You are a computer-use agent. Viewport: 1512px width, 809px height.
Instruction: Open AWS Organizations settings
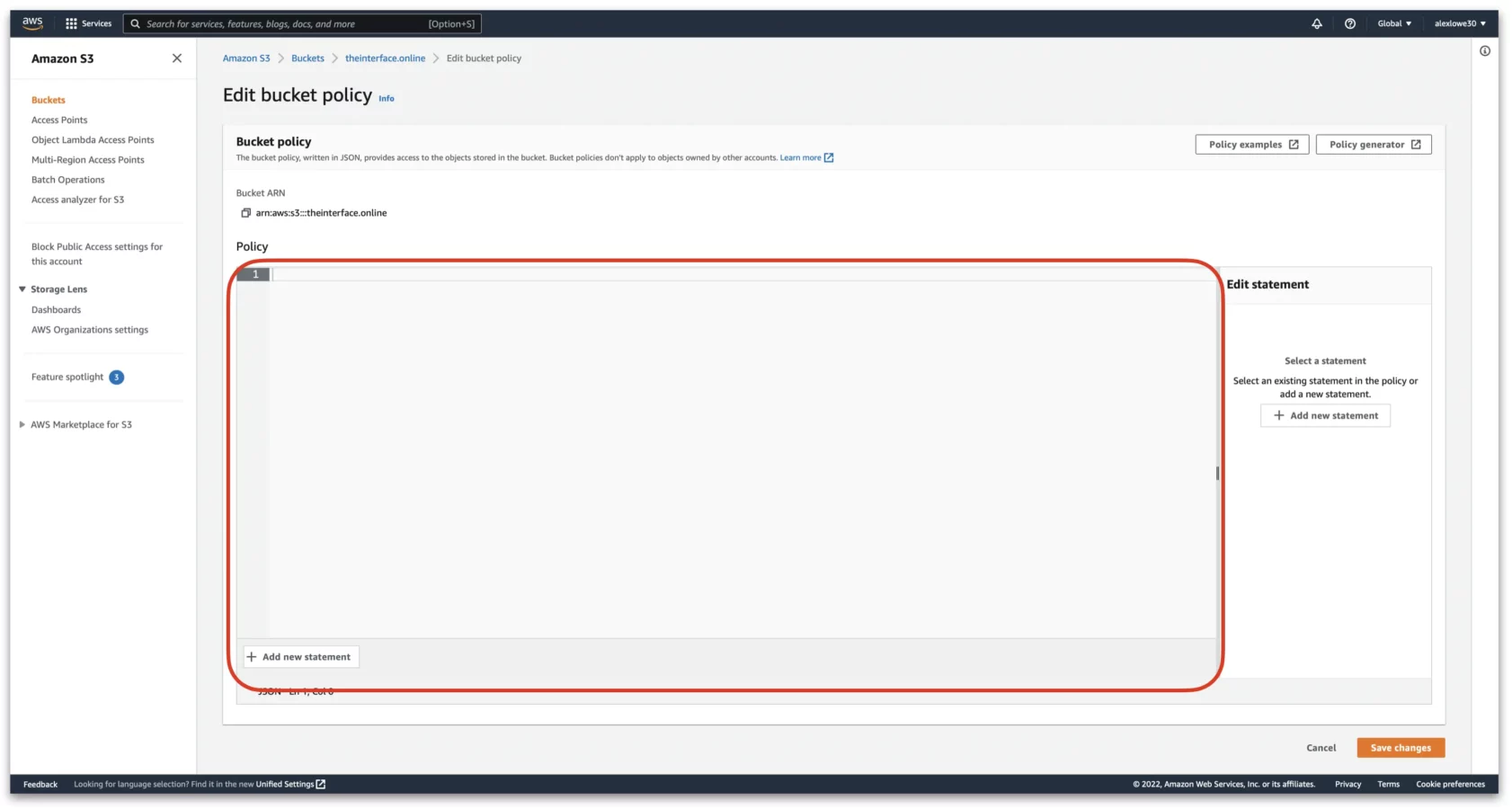(x=90, y=330)
